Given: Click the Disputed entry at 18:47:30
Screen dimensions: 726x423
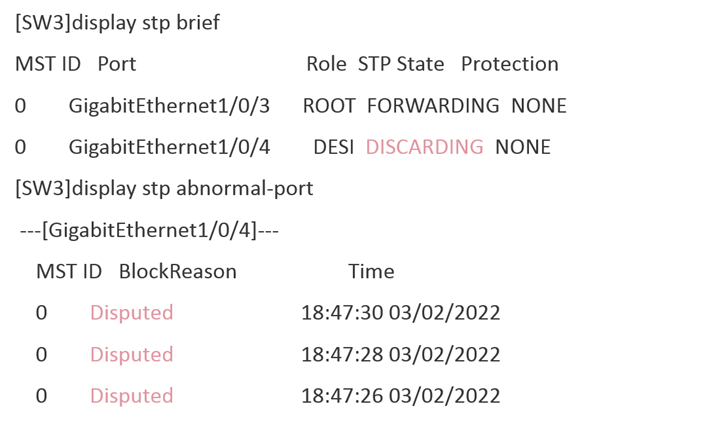Looking at the screenshot, I should click(131, 313).
